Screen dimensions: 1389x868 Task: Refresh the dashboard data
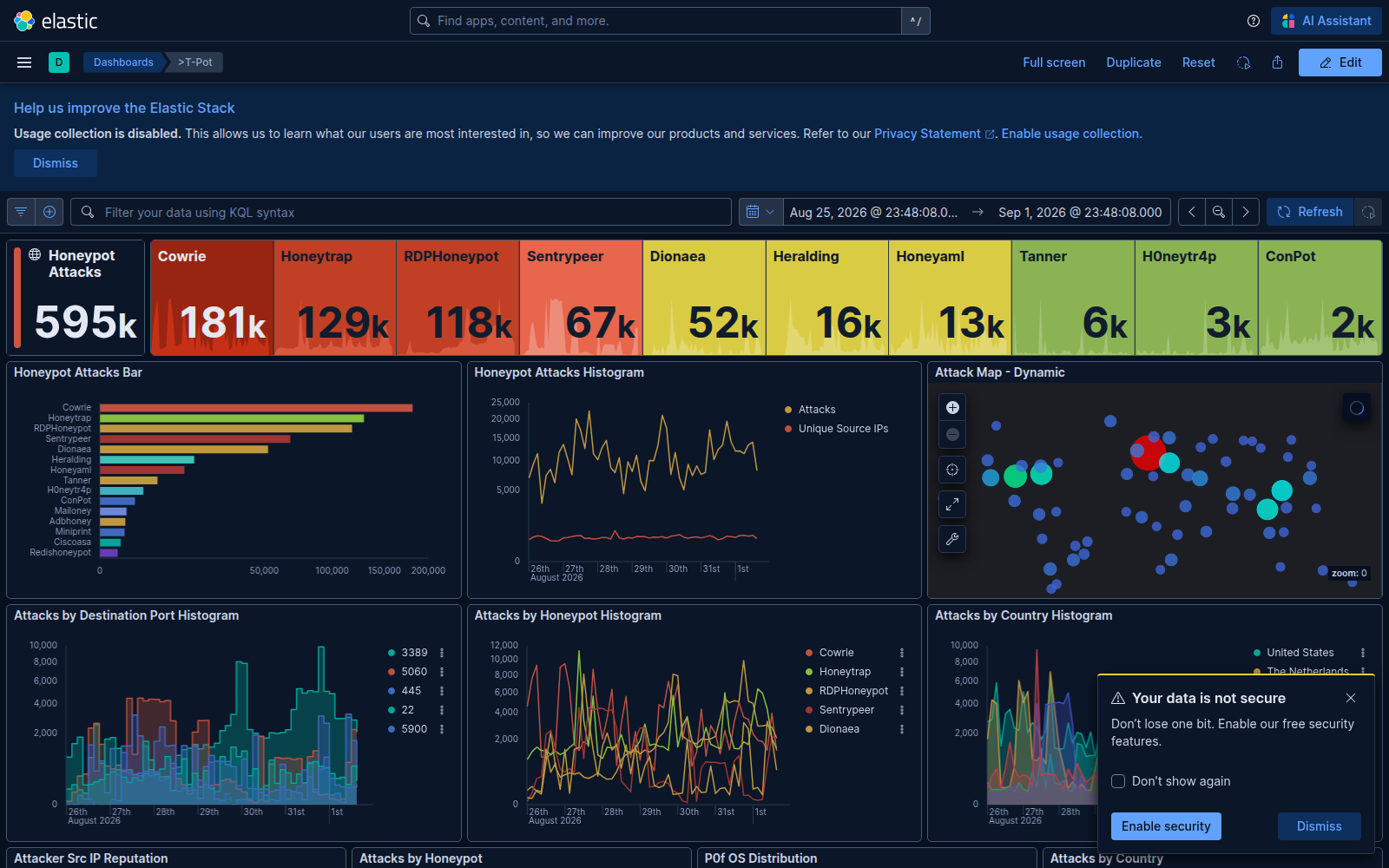coord(1310,212)
